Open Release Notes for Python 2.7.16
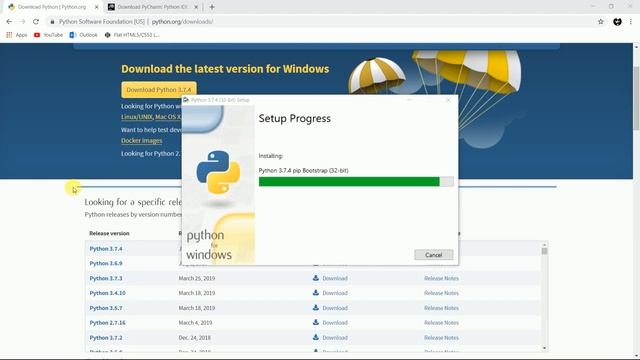Viewport: 640px width, 360px height. [441, 323]
